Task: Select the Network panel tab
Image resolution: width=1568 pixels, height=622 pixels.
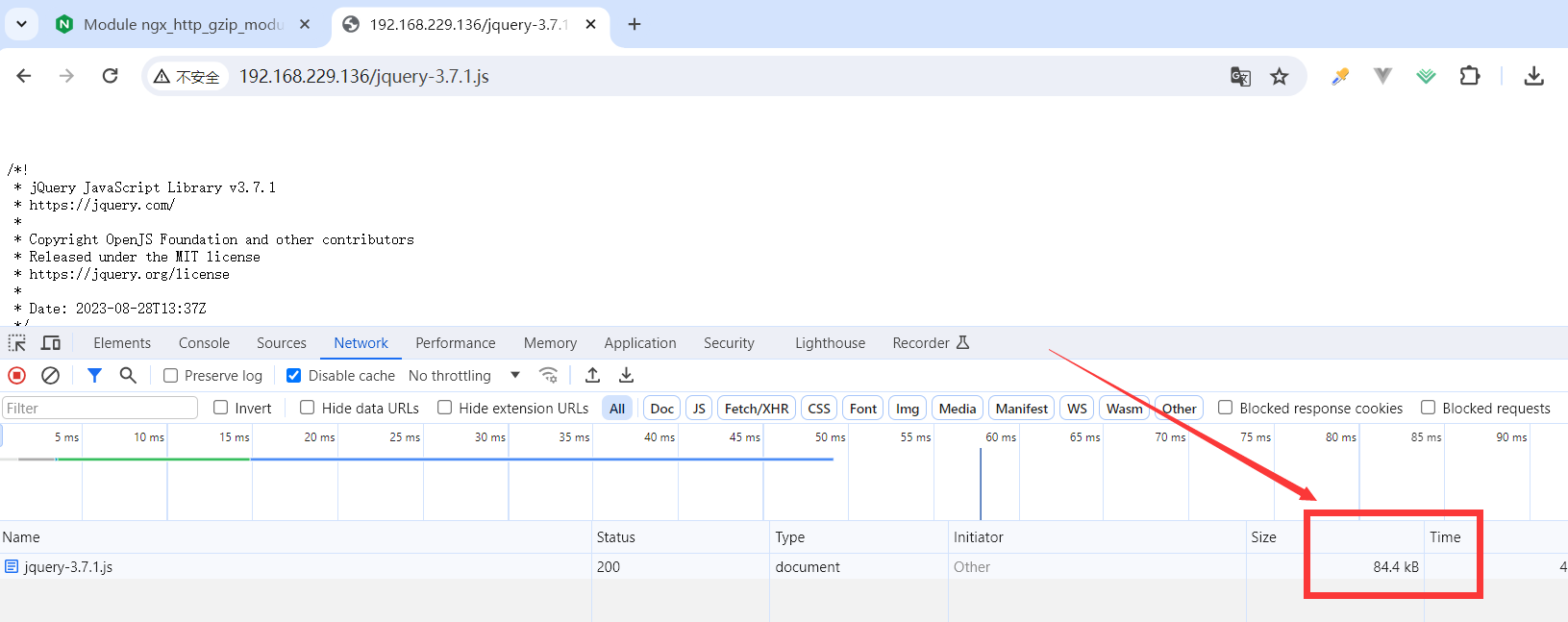Action: point(361,343)
